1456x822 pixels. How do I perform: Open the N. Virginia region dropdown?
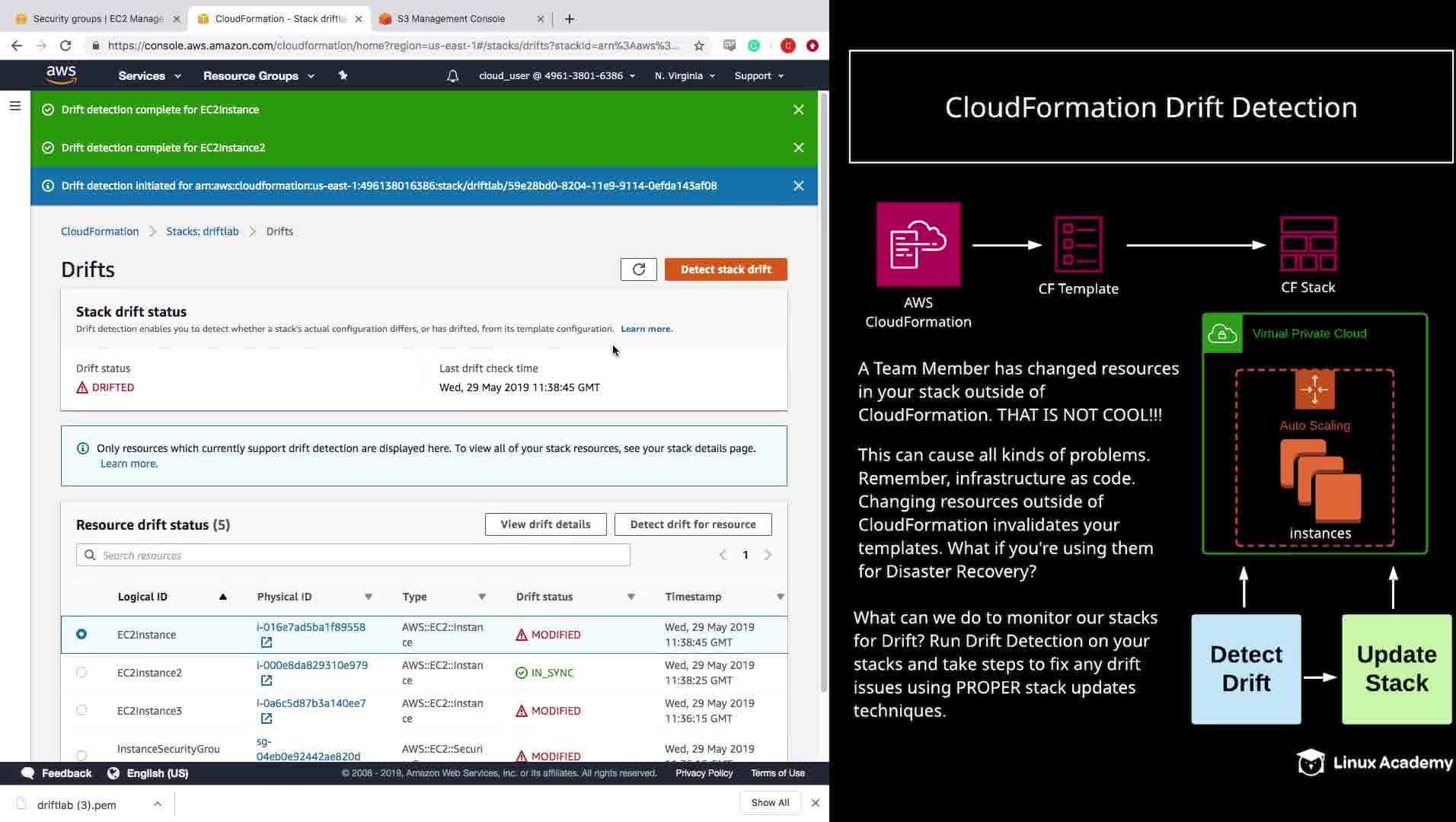[685, 76]
